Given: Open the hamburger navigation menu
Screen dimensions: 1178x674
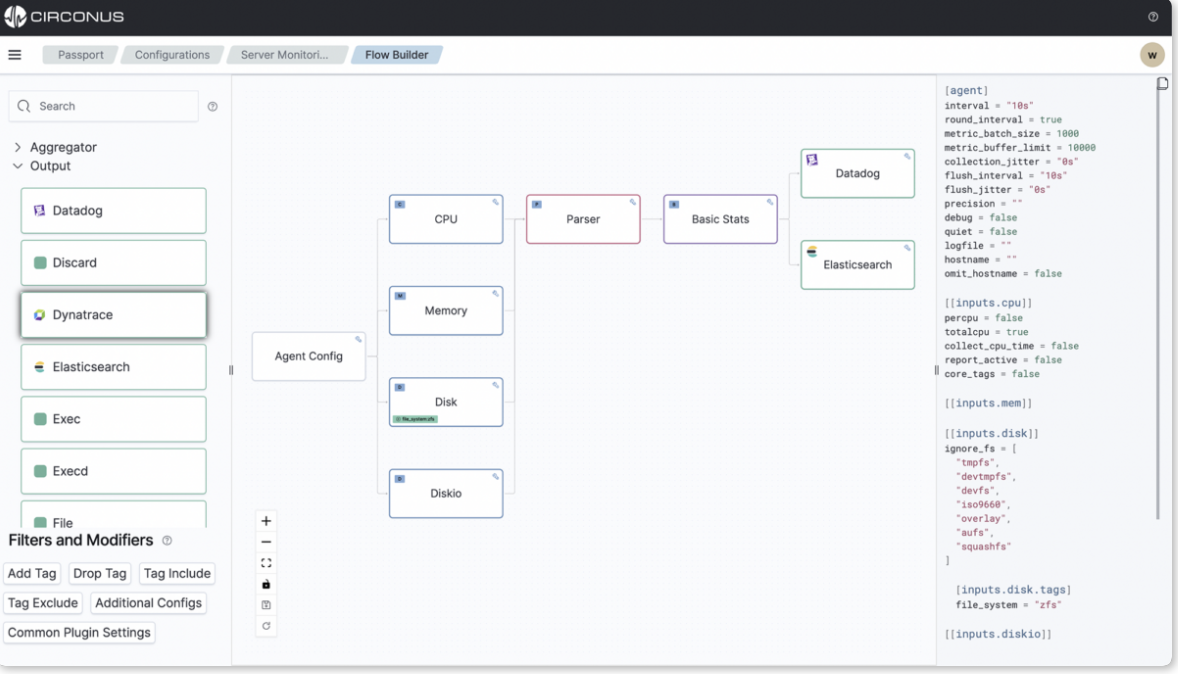Looking at the screenshot, I should point(14,55).
